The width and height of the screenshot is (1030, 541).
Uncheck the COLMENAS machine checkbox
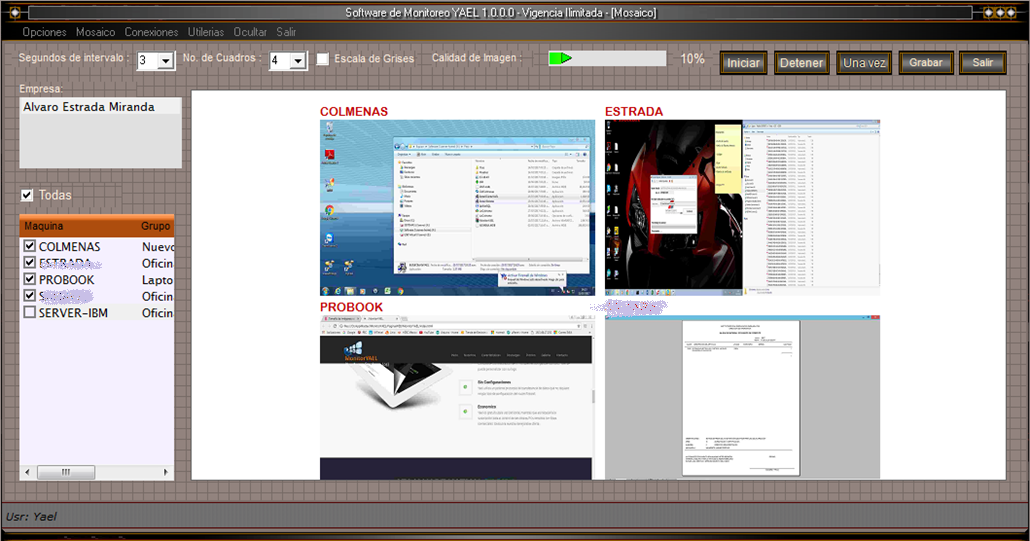(x=29, y=246)
